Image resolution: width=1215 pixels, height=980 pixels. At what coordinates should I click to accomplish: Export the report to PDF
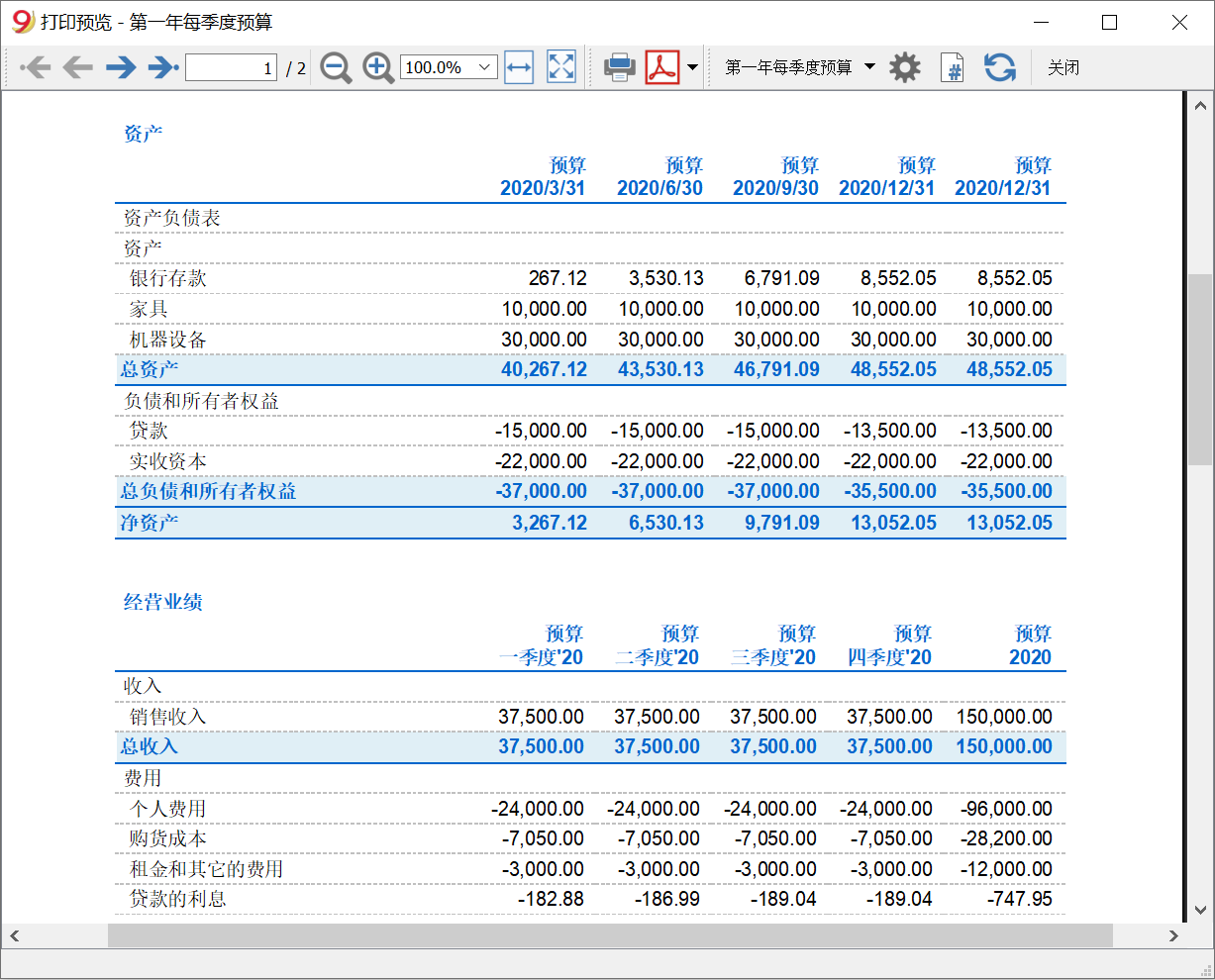(x=662, y=67)
